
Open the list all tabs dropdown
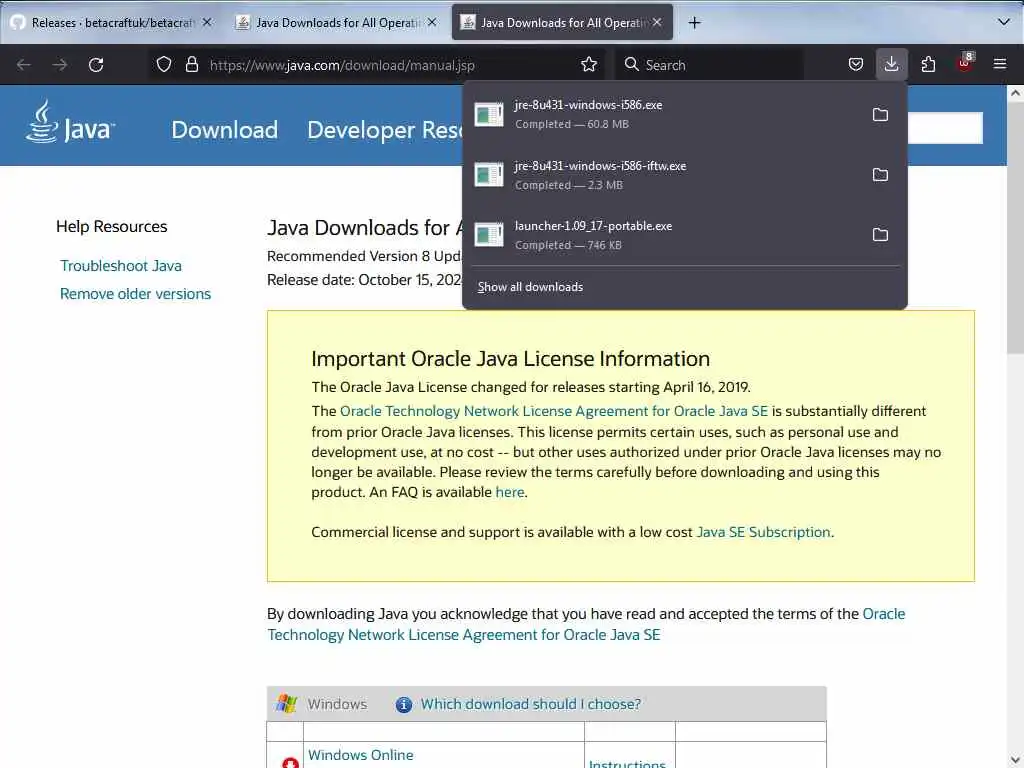[1004, 22]
